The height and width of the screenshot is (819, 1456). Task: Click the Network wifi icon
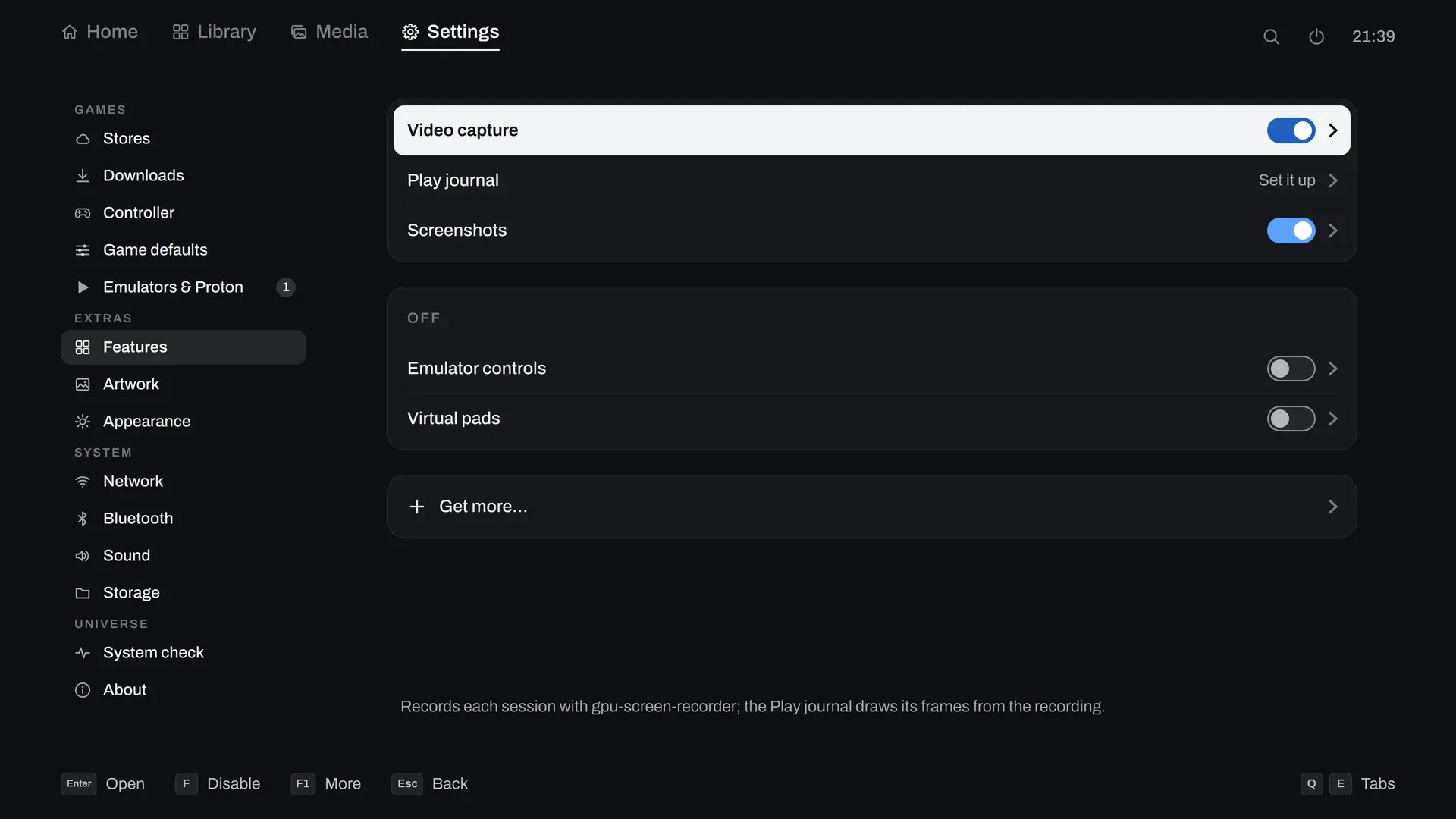pos(83,482)
